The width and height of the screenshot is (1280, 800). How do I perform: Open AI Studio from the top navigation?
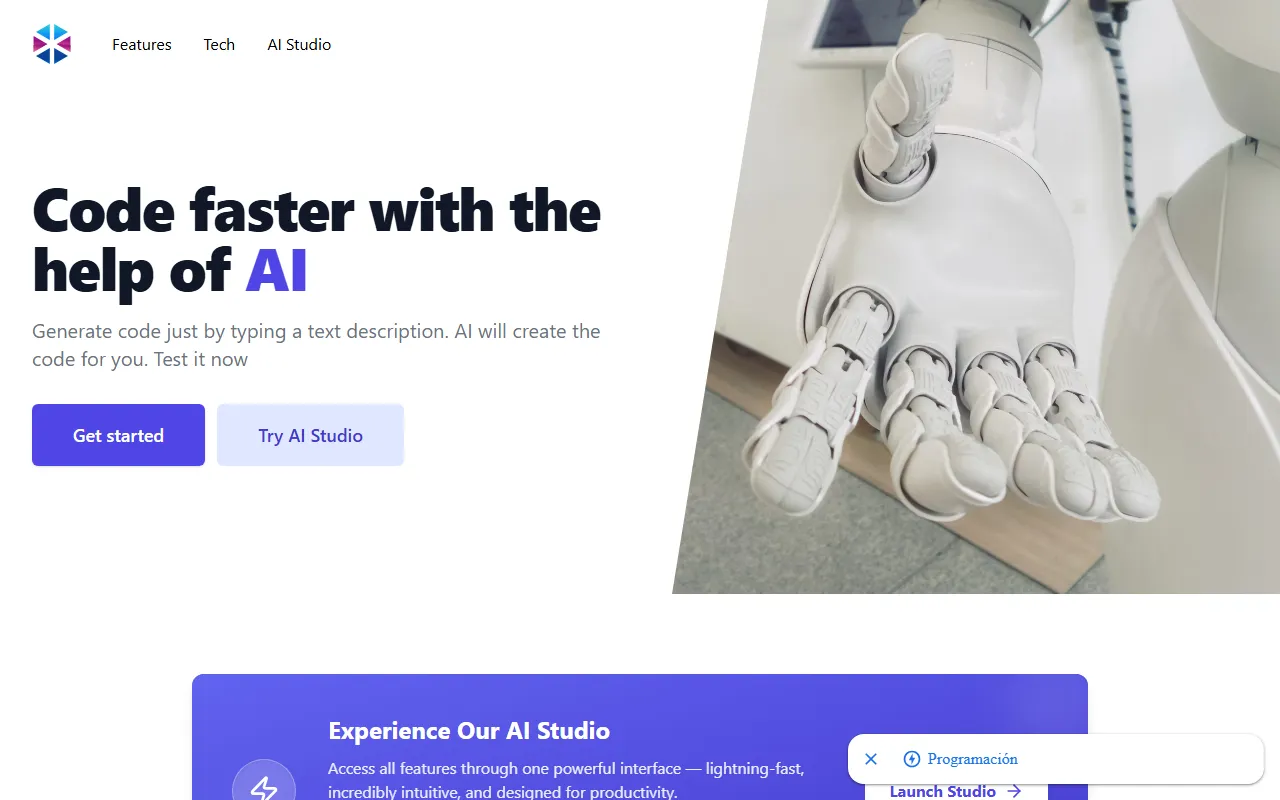pyautogui.click(x=299, y=45)
